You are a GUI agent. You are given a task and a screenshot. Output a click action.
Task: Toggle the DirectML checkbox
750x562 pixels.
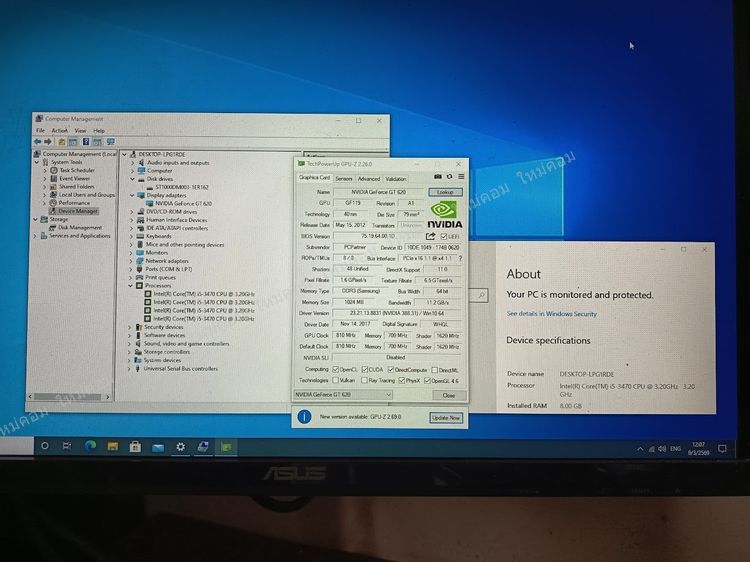(x=435, y=370)
